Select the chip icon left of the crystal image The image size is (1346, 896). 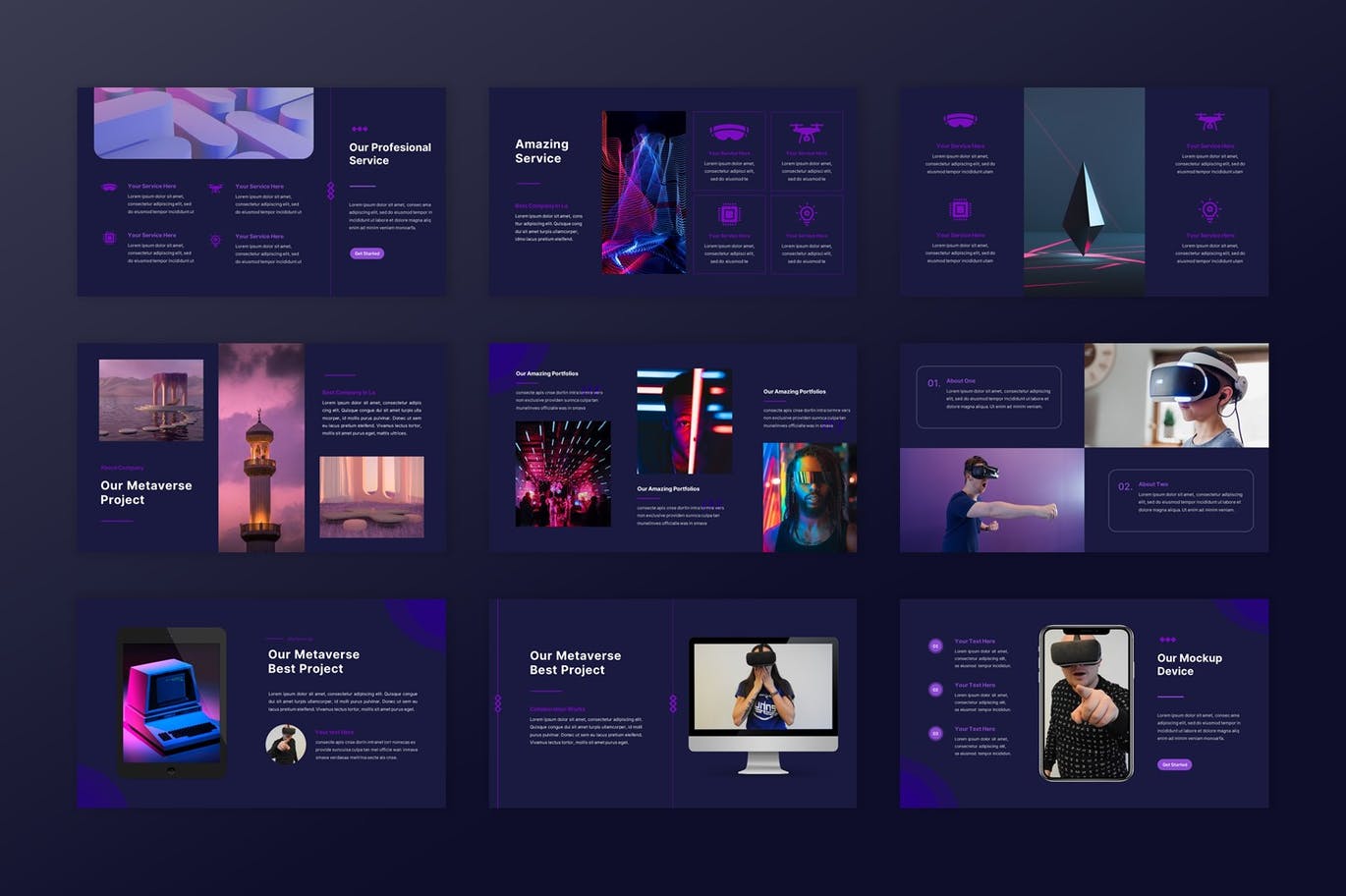click(x=960, y=209)
